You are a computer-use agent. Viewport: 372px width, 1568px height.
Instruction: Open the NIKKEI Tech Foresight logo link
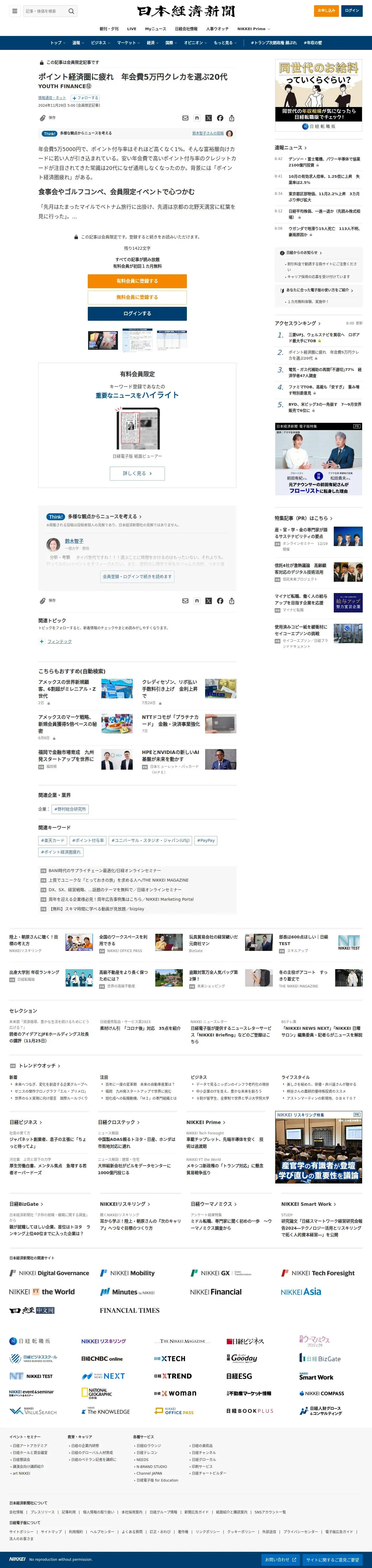coord(318,1273)
